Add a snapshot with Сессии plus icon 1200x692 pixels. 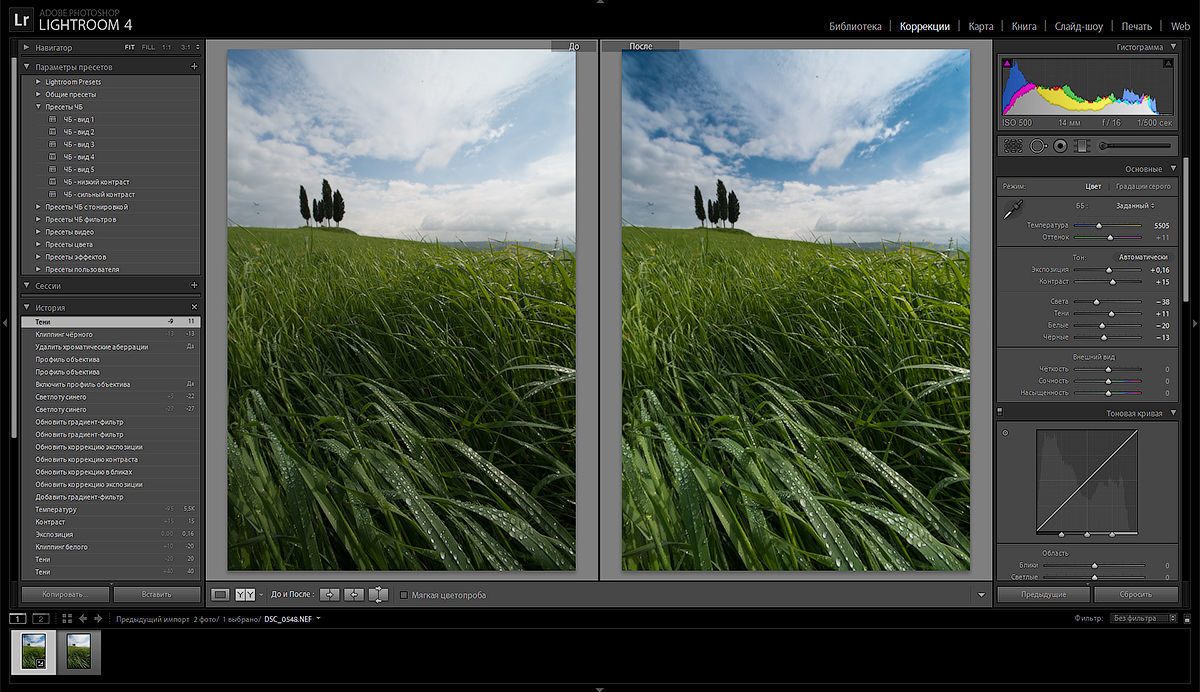(194, 285)
